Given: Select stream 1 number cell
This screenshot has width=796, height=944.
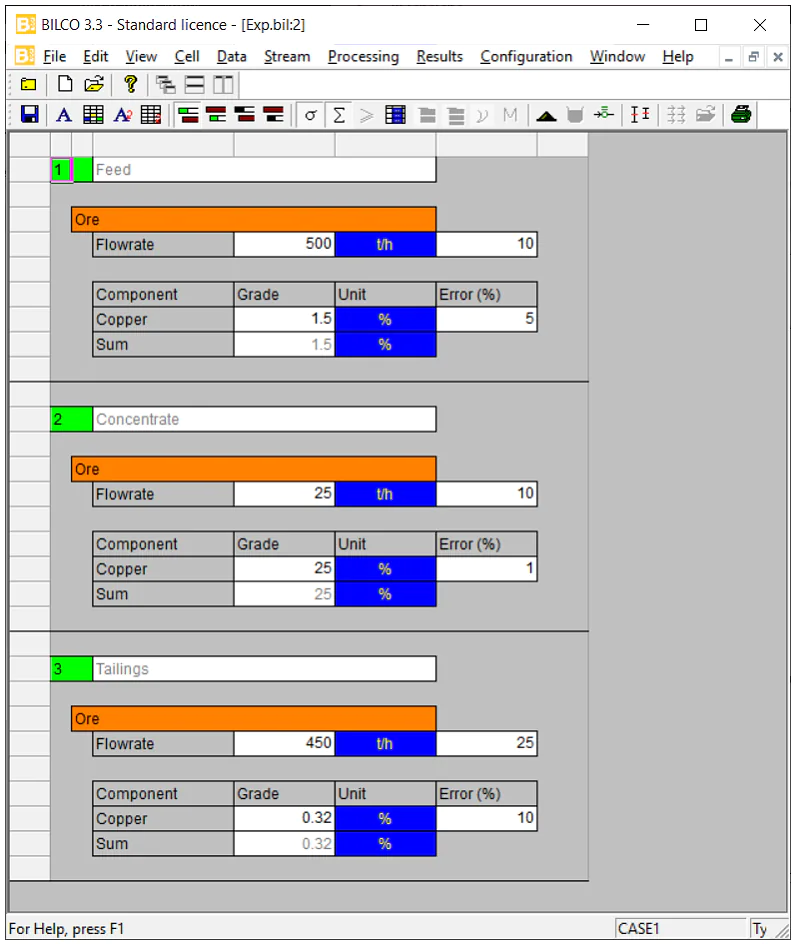Looking at the screenshot, I should pos(61,170).
